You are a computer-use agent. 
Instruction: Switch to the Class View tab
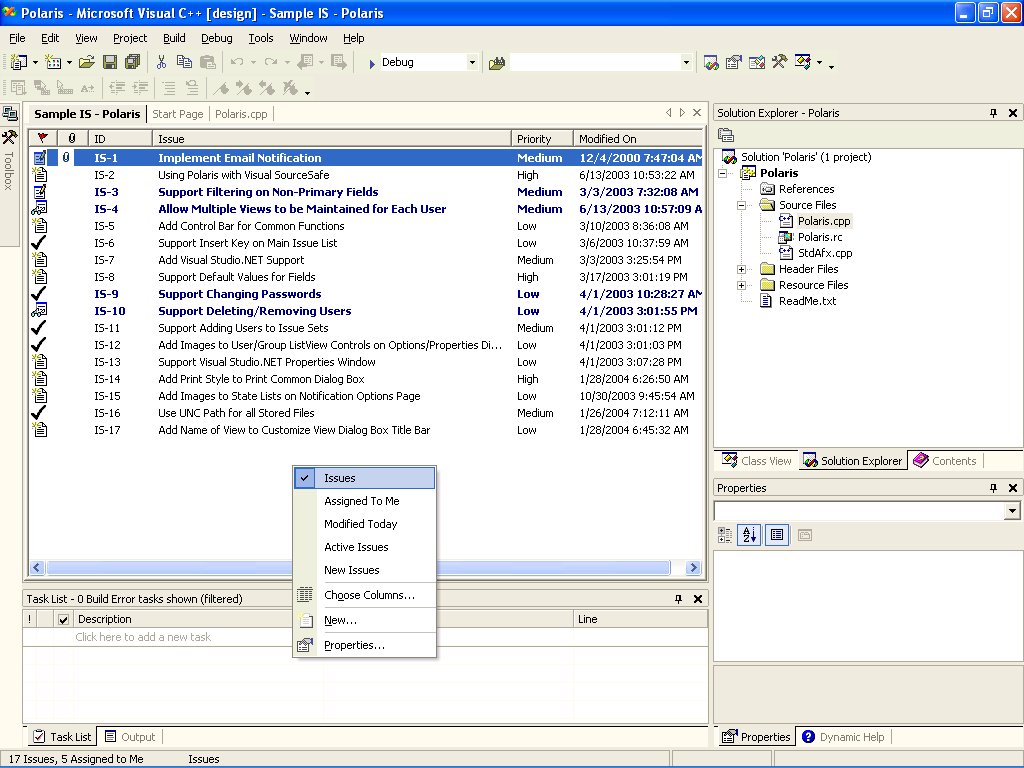(757, 460)
